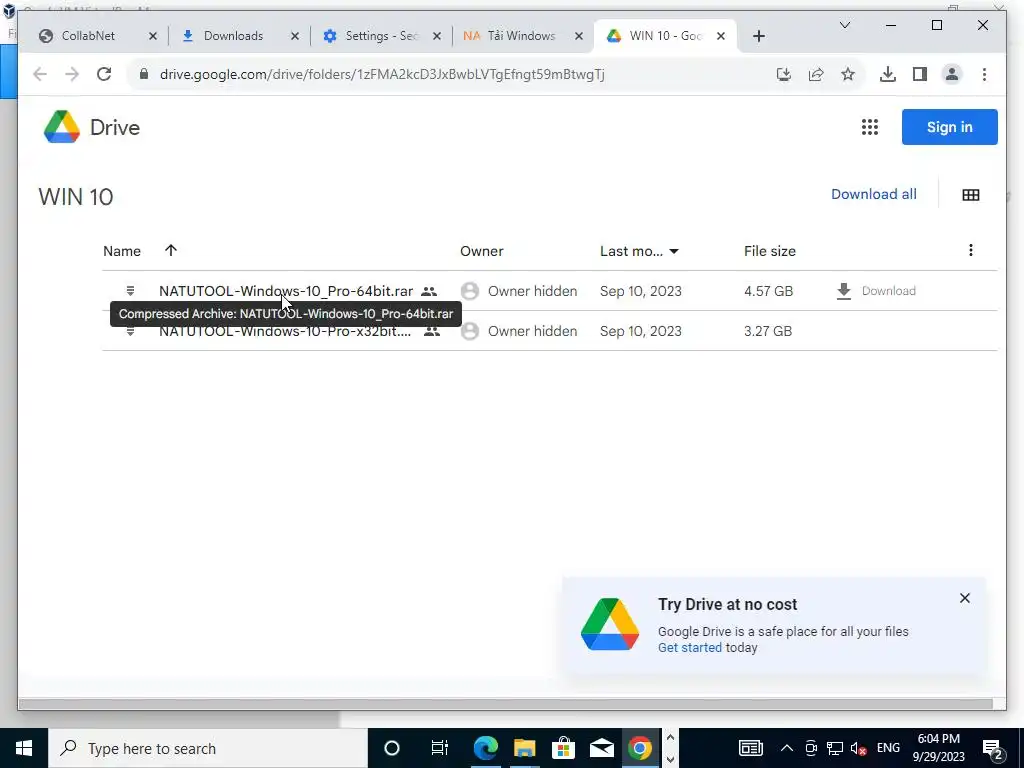Launch Microsoft Edge from taskbar

click(485, 748)
